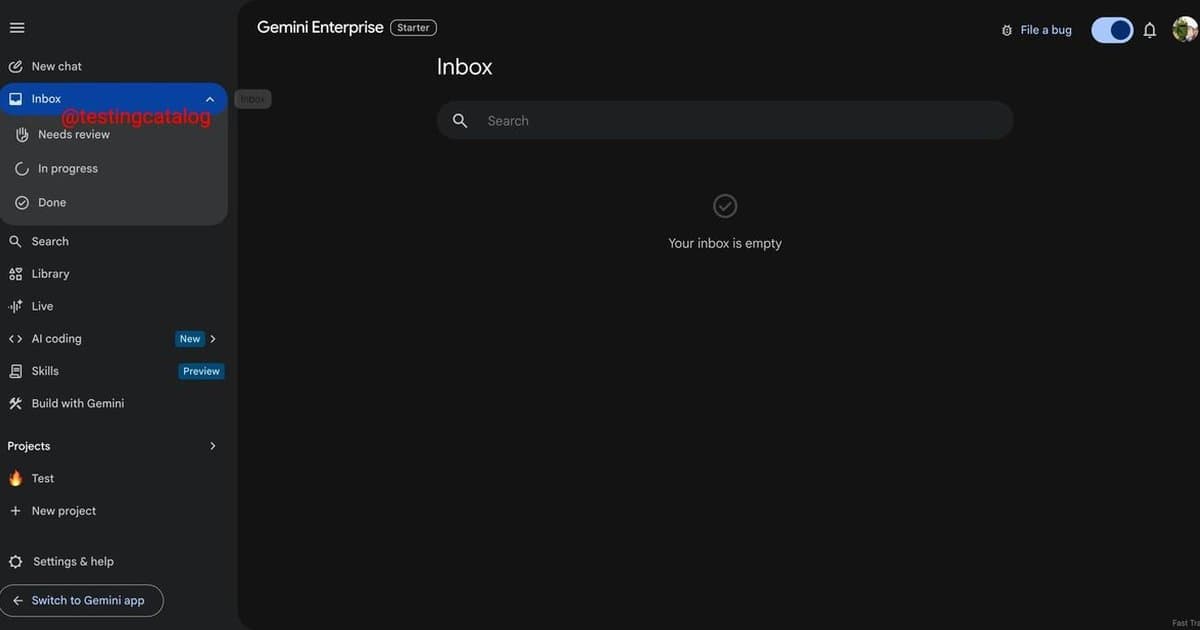Viewport: 1200px width, 630px height.
Task: Click the Settings & help gear icon
Action: coord(15,562)
